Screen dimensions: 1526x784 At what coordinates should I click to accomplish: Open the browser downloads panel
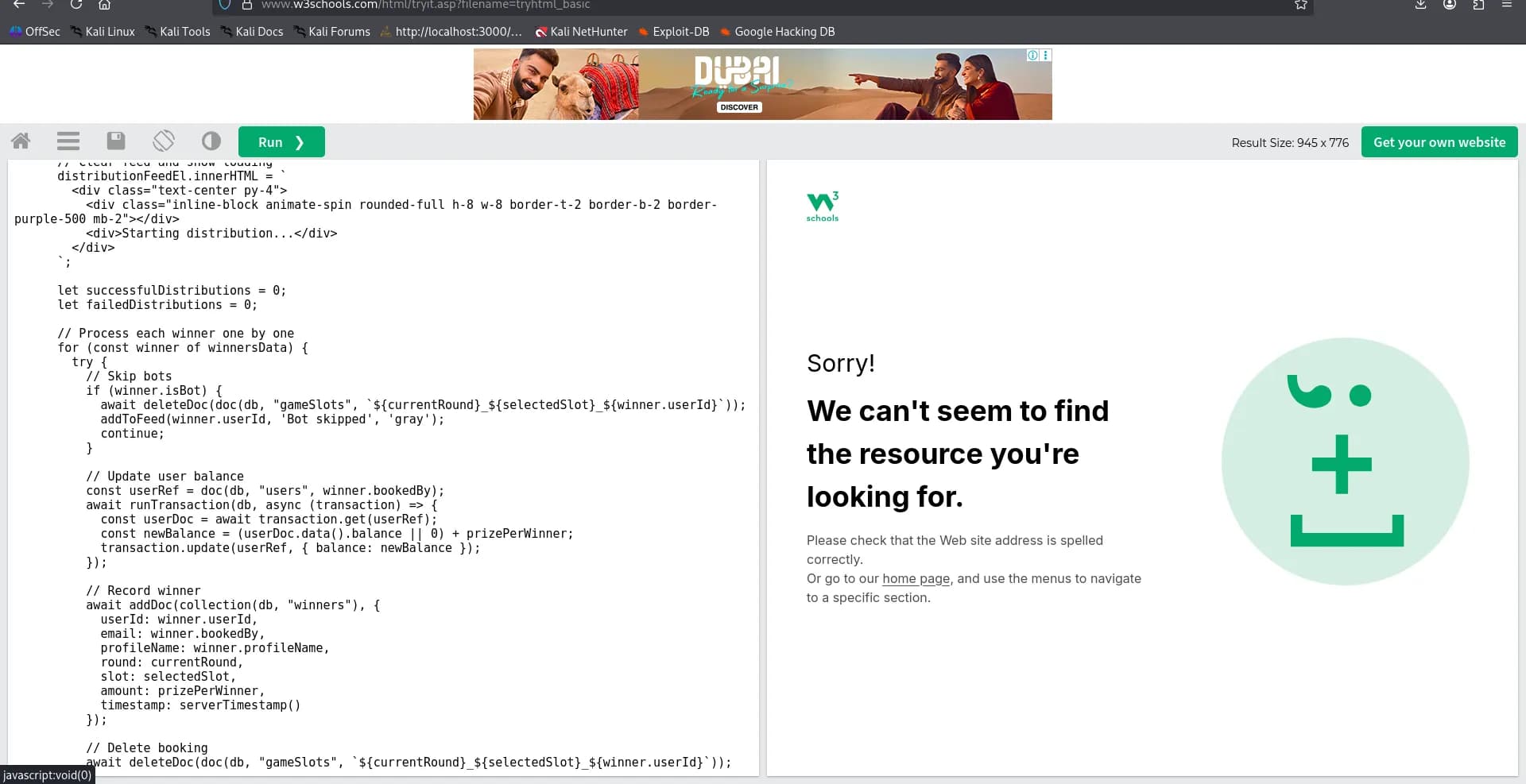pyautogui.click(x=1420, y=5)
